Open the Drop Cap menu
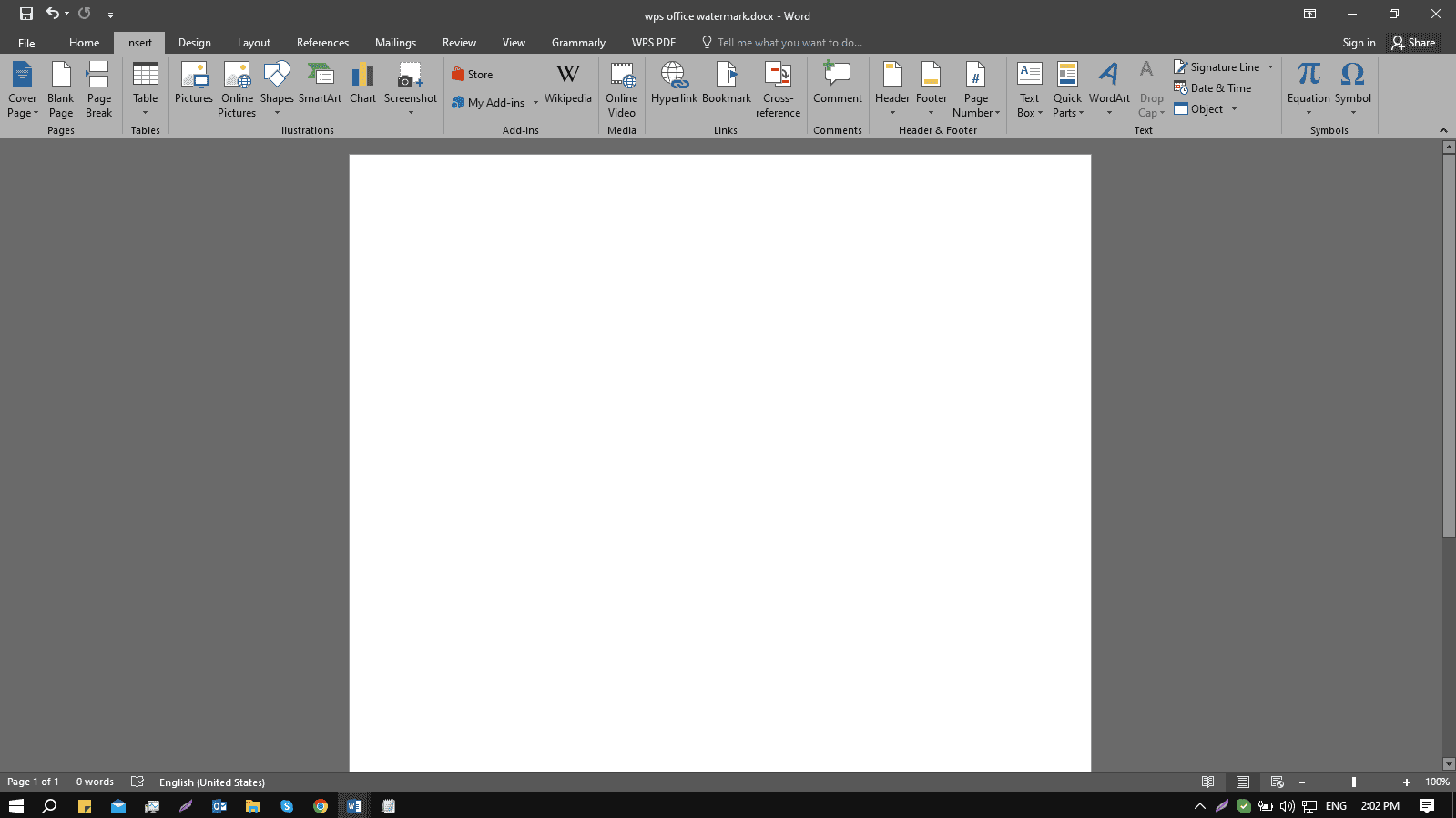 (x=1151, y=89)
